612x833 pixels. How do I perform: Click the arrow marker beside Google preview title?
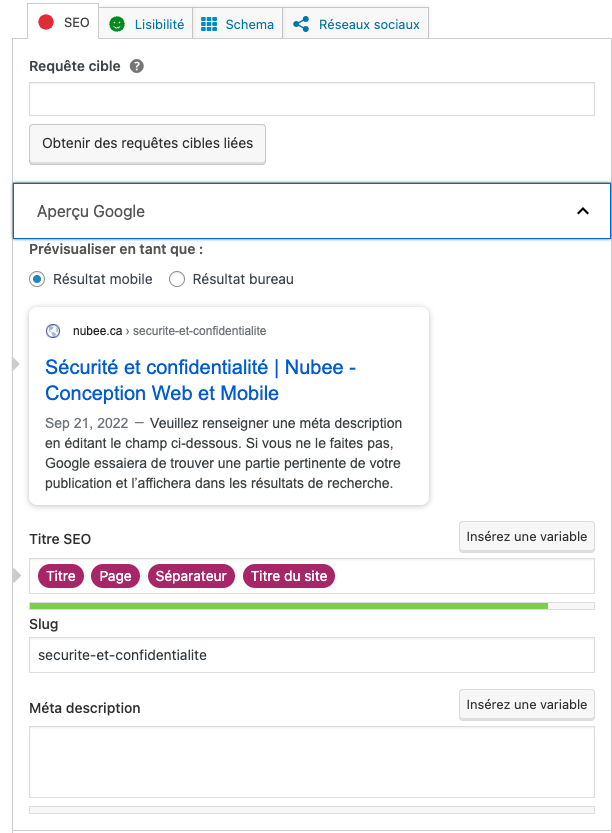tap(15, 364)
